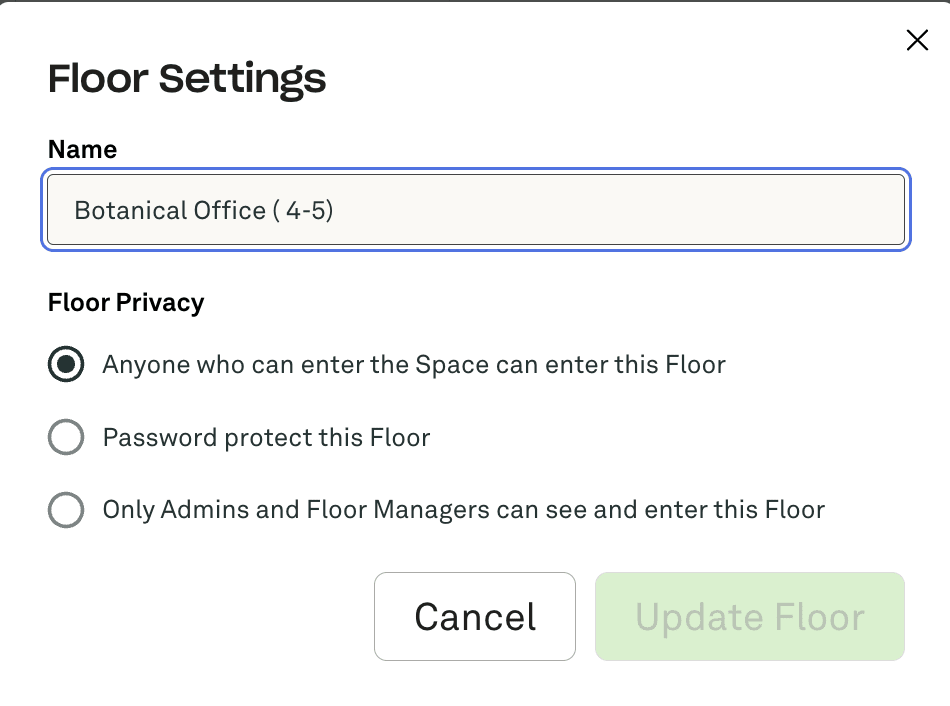Choose the 'Password protect this Floor' radio circle
Viewport: 950px width, 706px height.
(x=66, y=438)
